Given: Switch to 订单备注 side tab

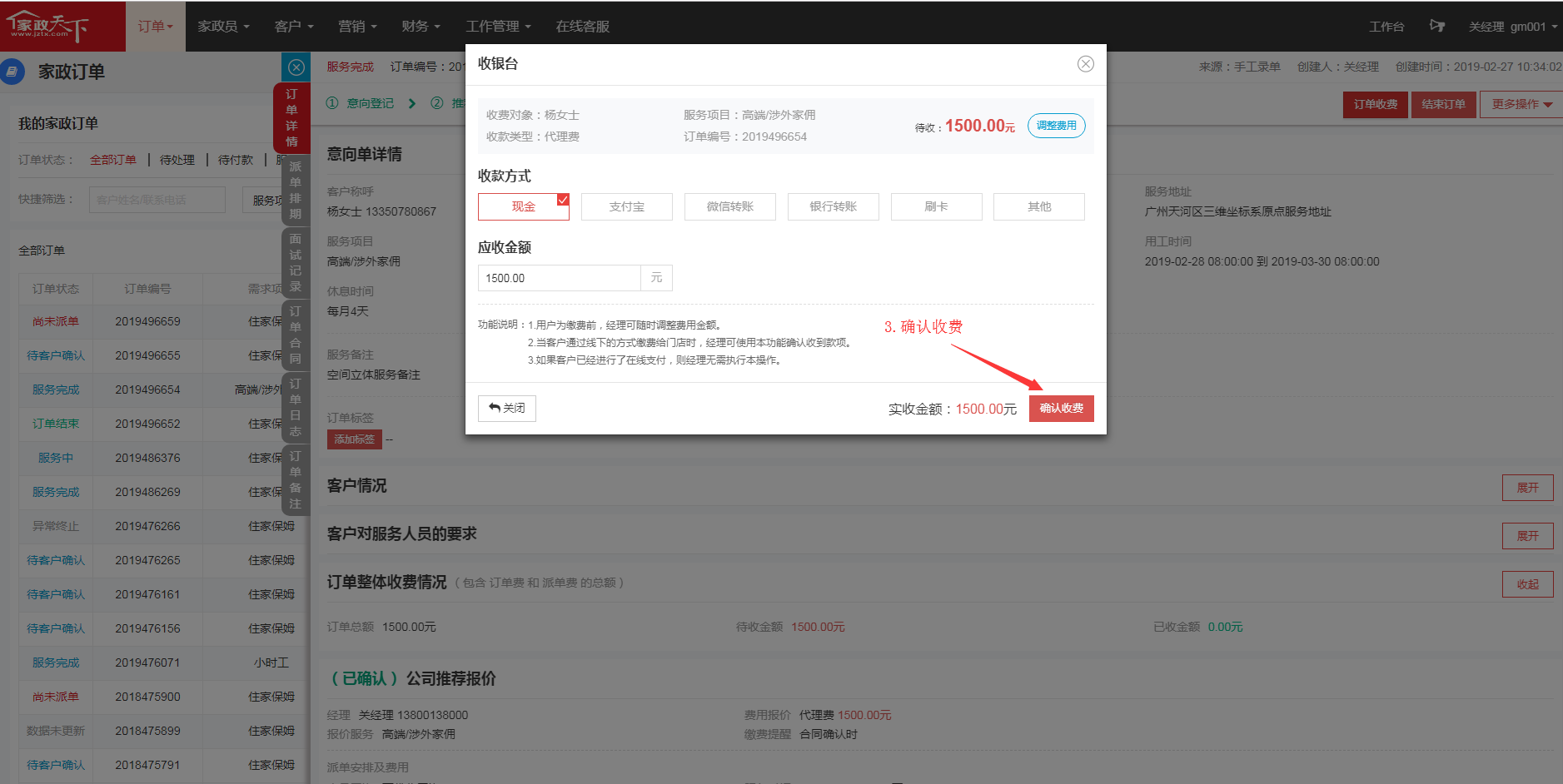Looking at the screenshot, I should coord(295,480).
